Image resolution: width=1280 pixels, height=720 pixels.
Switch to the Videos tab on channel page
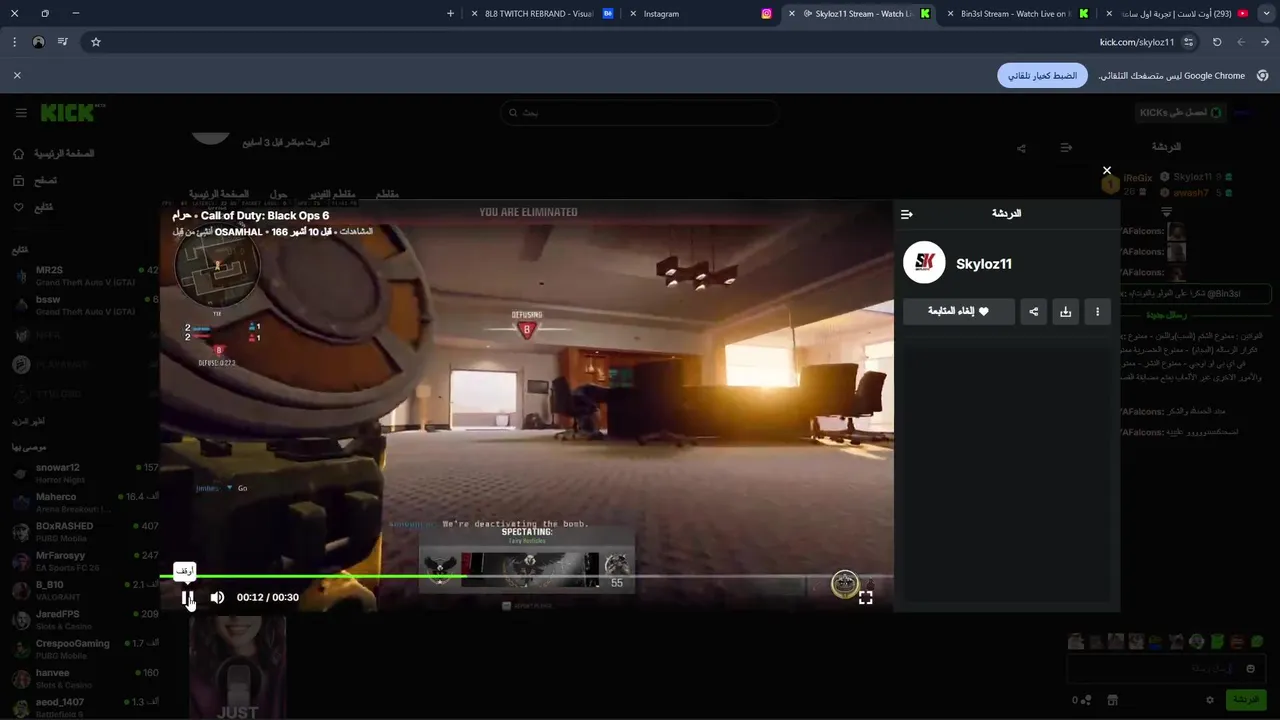332,194
